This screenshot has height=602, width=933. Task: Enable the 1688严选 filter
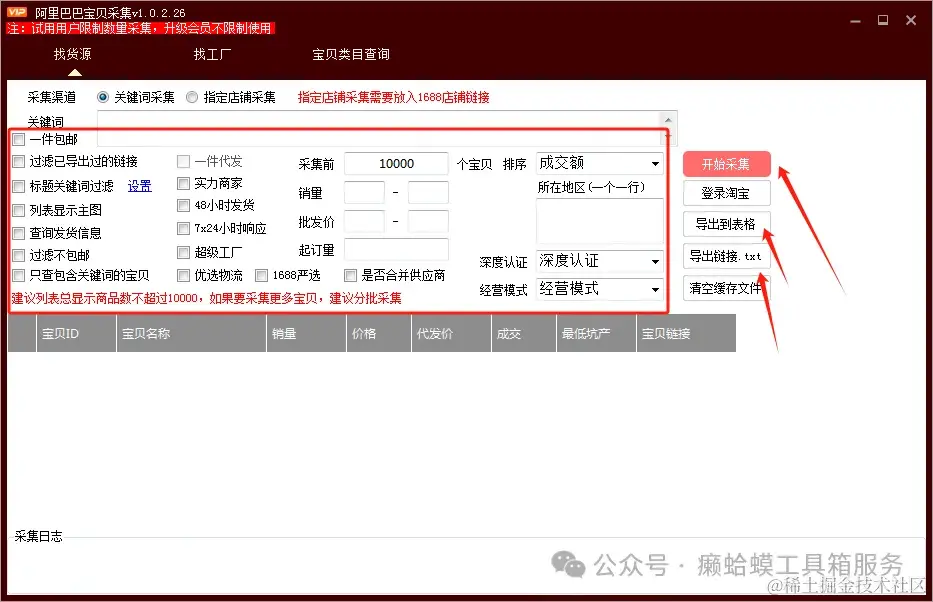point(261,275)
